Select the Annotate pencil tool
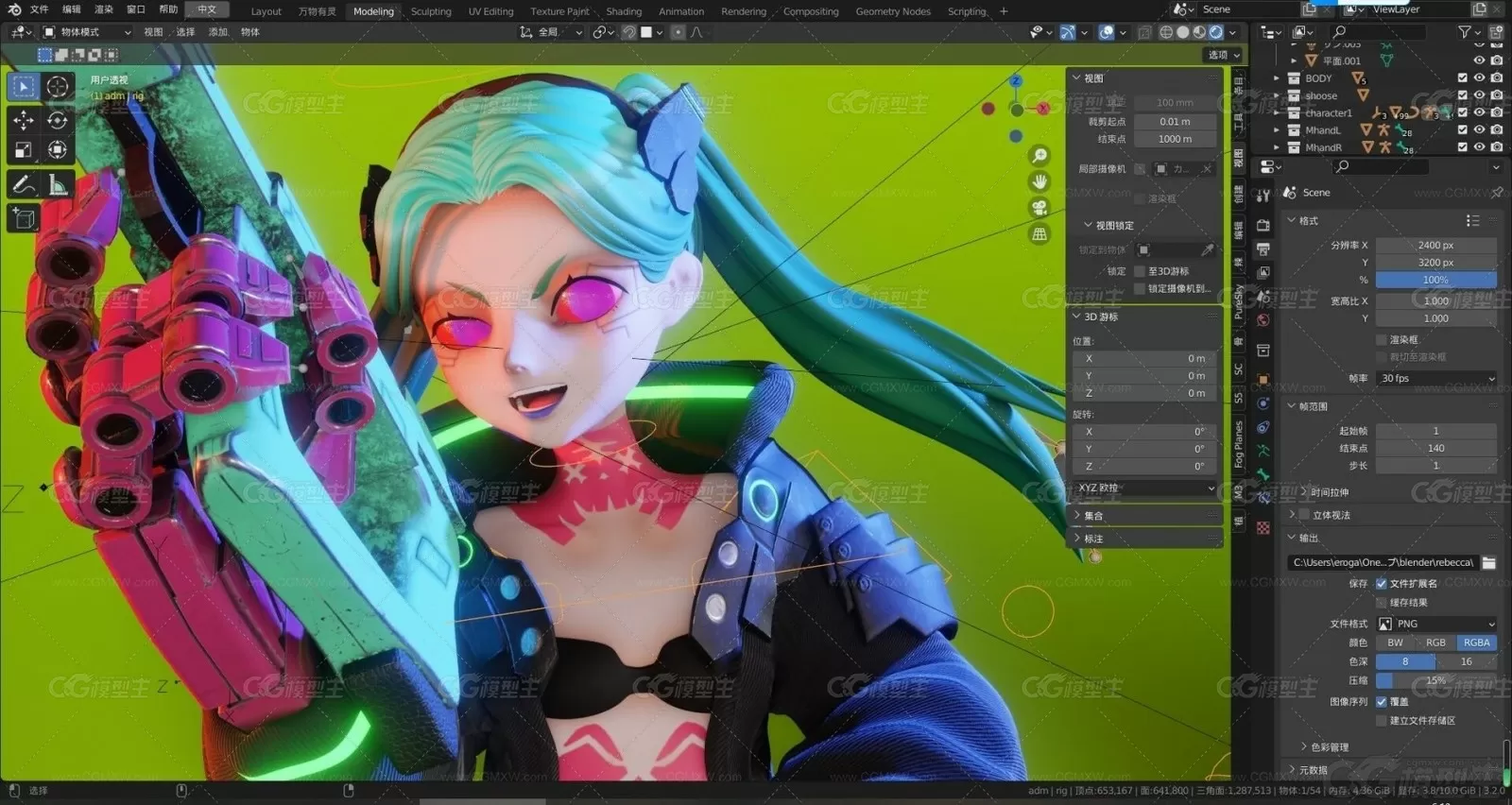1512x805 pixels. (x=25, y=185)
